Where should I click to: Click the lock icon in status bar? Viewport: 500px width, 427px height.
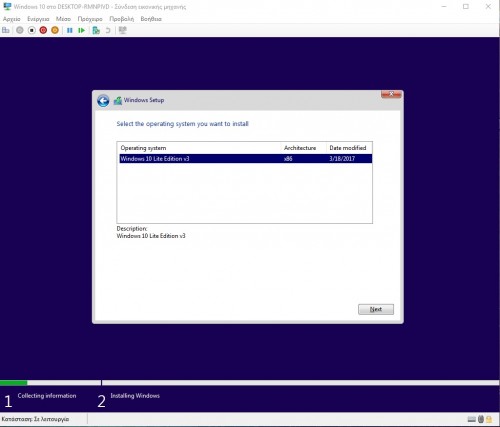(x=489, y=419)
